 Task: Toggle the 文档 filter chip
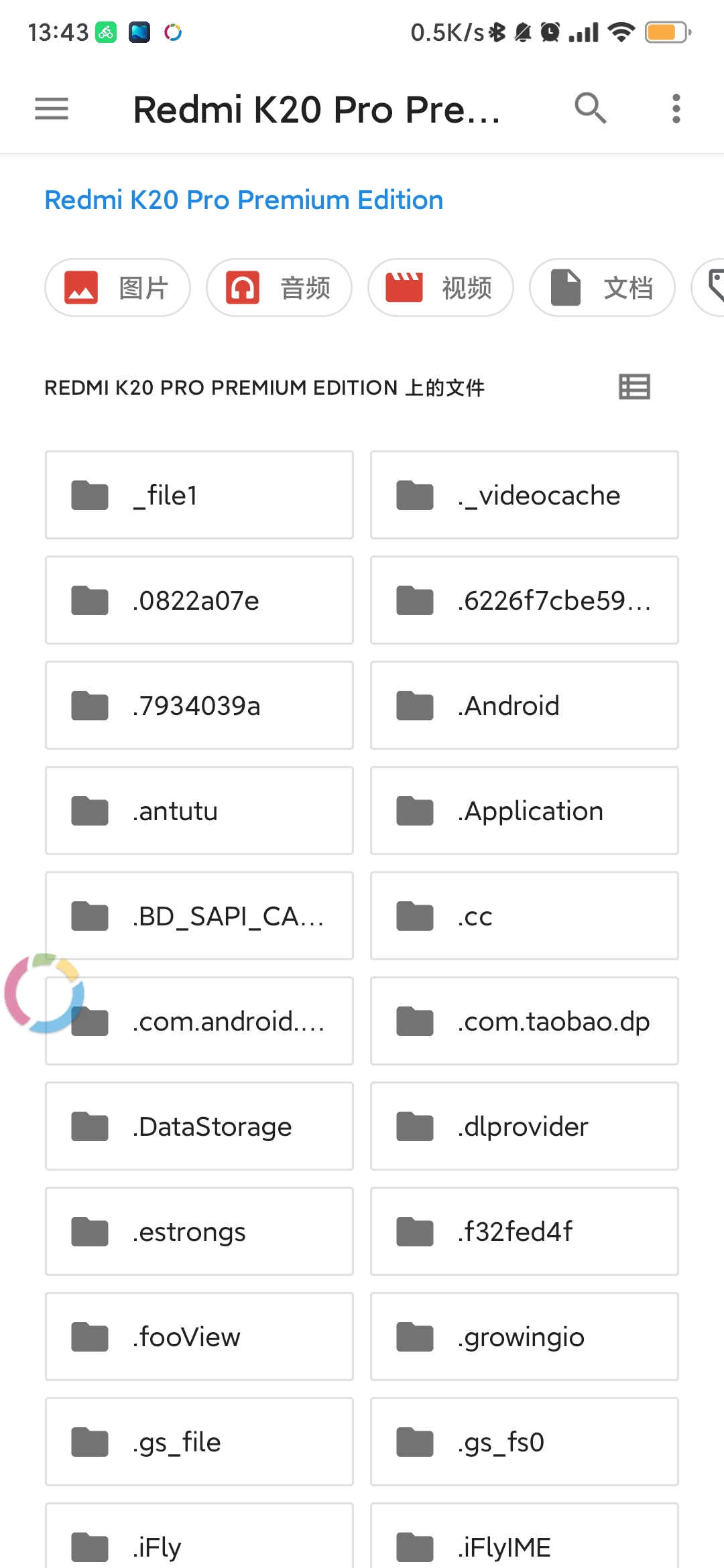click(x=601, y=287)
